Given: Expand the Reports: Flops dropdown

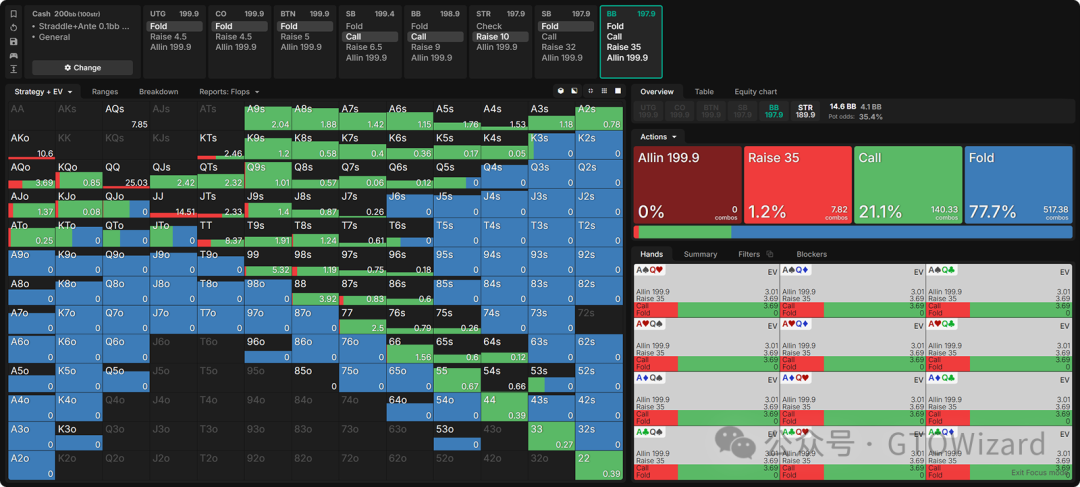Looking at the screenshot, I should (x=229, y=91).
